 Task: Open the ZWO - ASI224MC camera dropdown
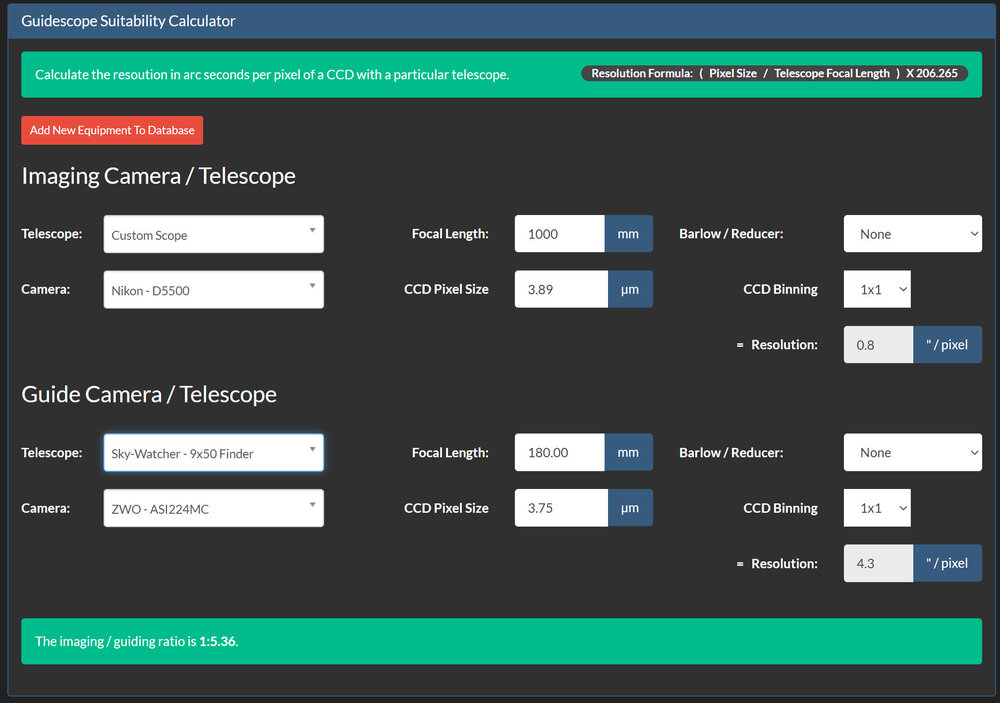click(213, 509)
